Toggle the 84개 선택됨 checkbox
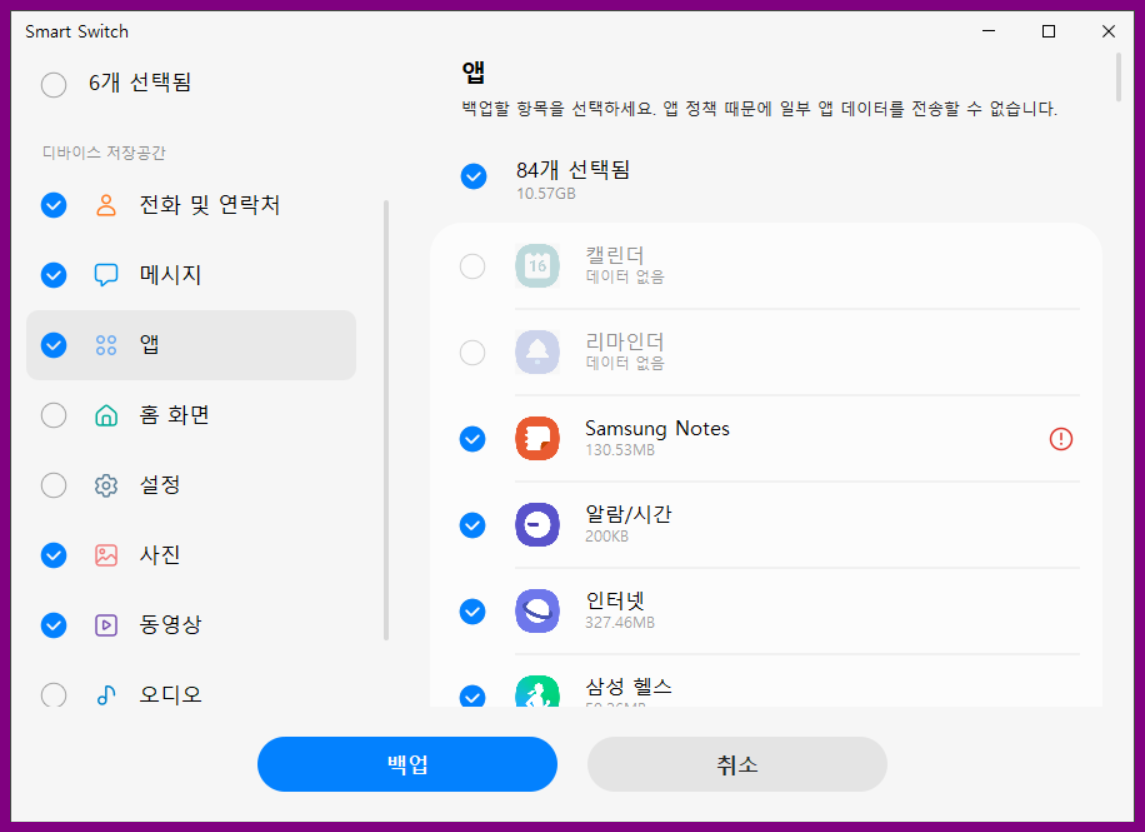Image resolution: width=1145 pixels, height=832 pixels. [474, 176]
